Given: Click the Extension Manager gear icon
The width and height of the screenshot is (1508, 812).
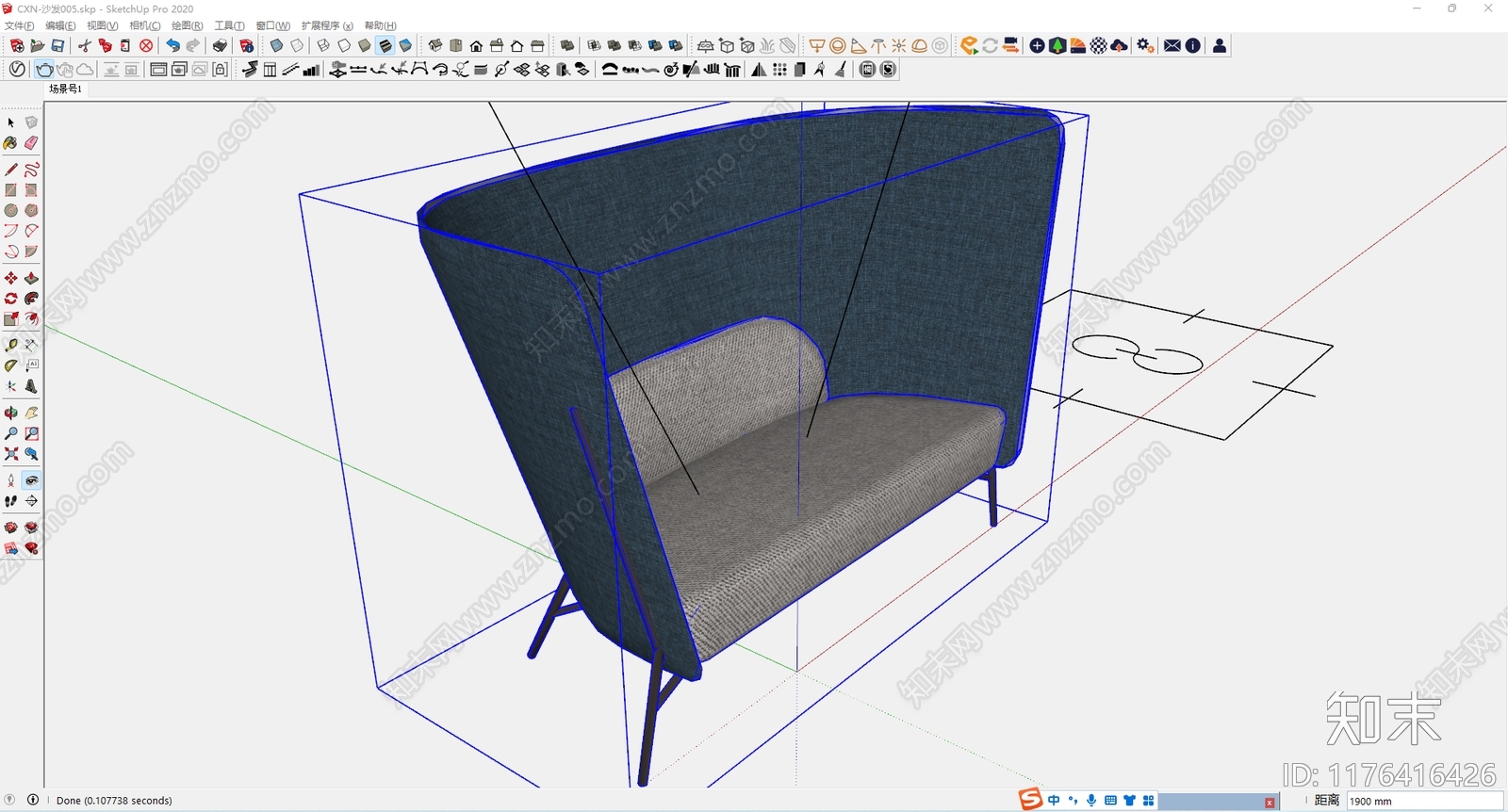Looking at the screenshot, I should coord(1145,45).
